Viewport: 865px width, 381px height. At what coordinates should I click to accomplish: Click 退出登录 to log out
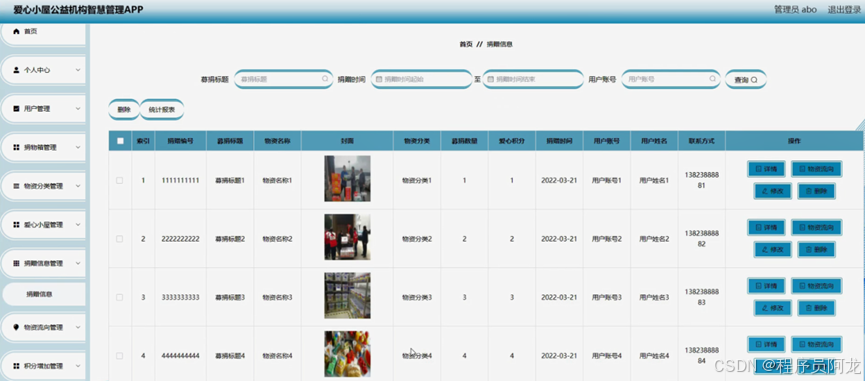tap(843, 9)
